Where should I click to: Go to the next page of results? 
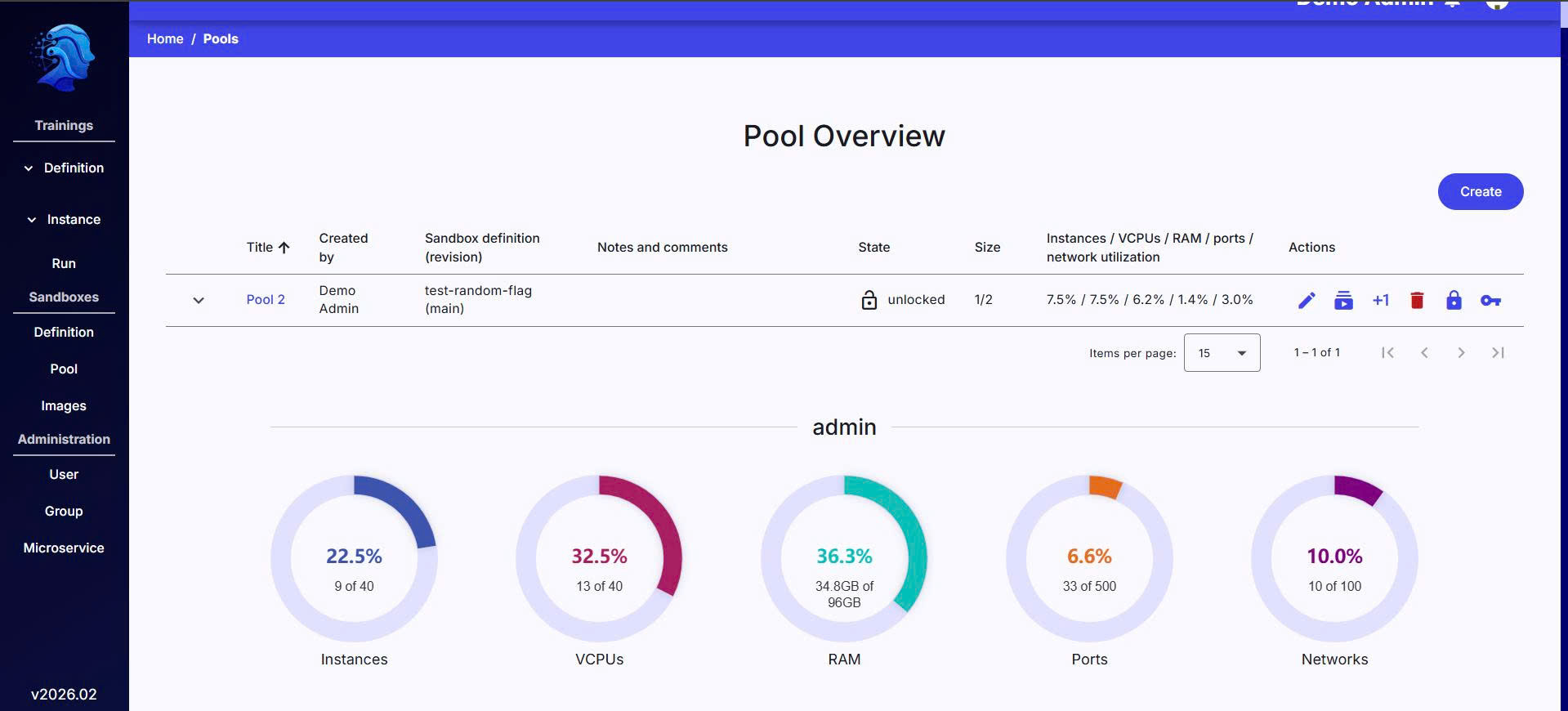click(x=1461, y=352)
